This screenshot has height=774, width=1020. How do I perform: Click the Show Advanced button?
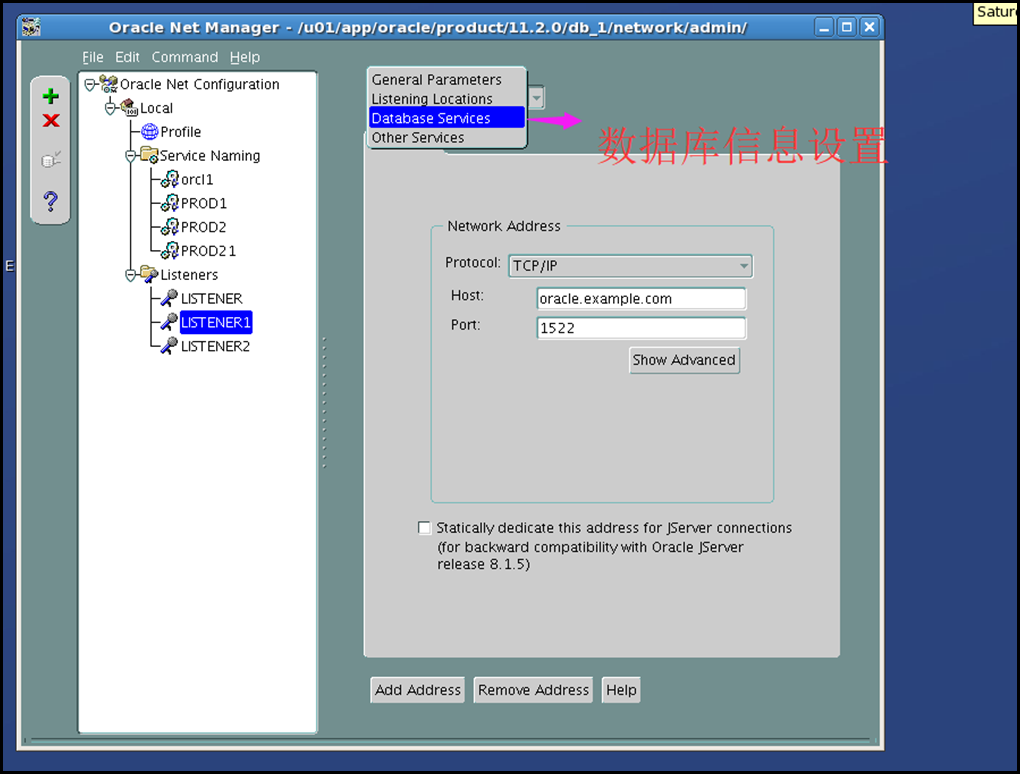(x=684, y=360)
